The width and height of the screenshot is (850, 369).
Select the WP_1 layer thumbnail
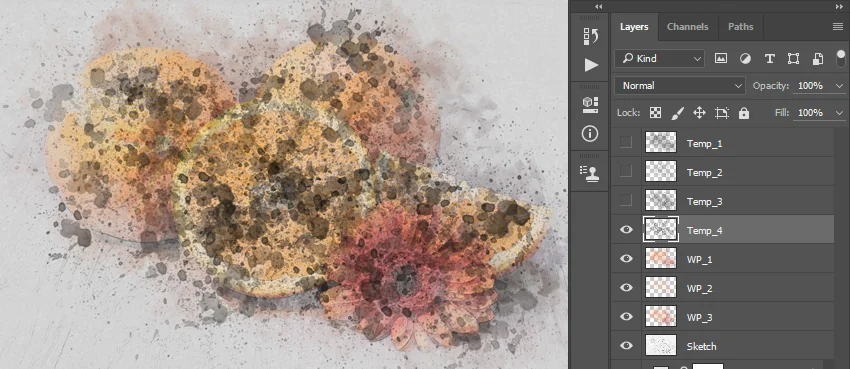661,258
